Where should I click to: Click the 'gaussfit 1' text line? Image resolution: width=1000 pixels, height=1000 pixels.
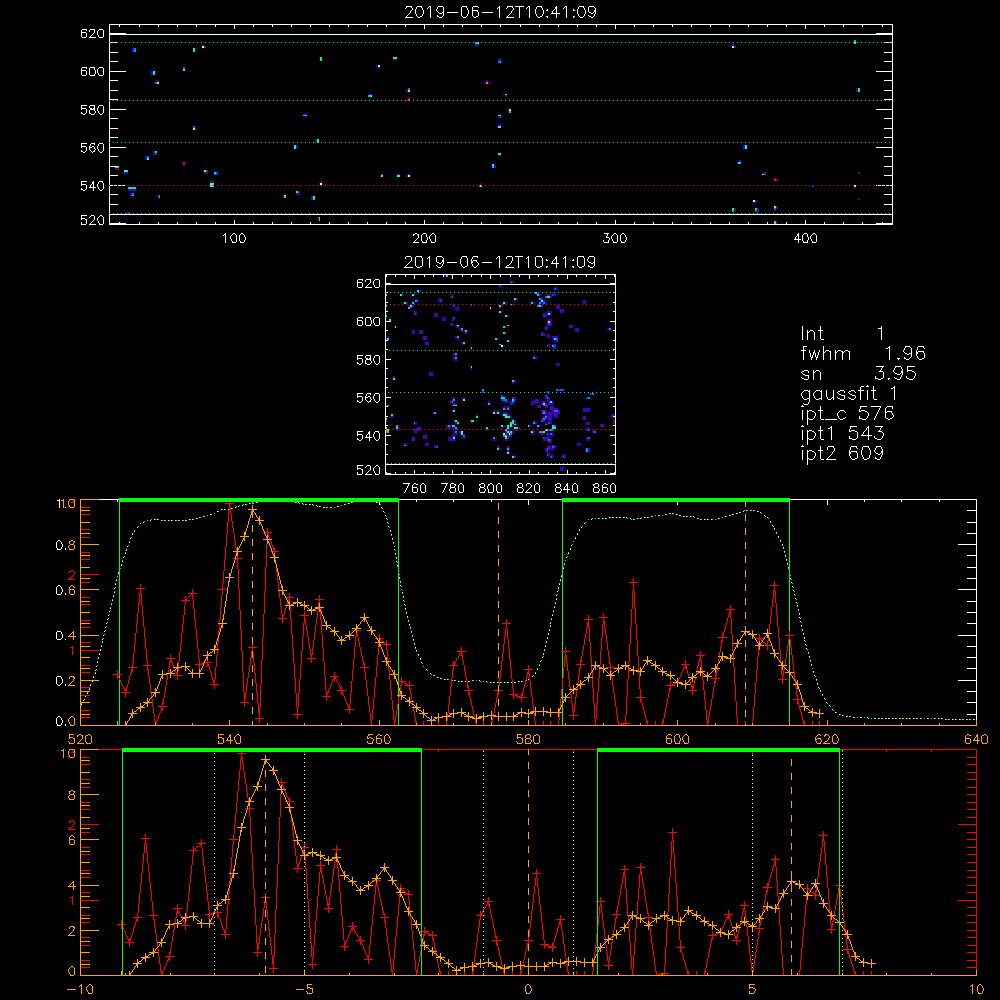click(x=849, y=394)
